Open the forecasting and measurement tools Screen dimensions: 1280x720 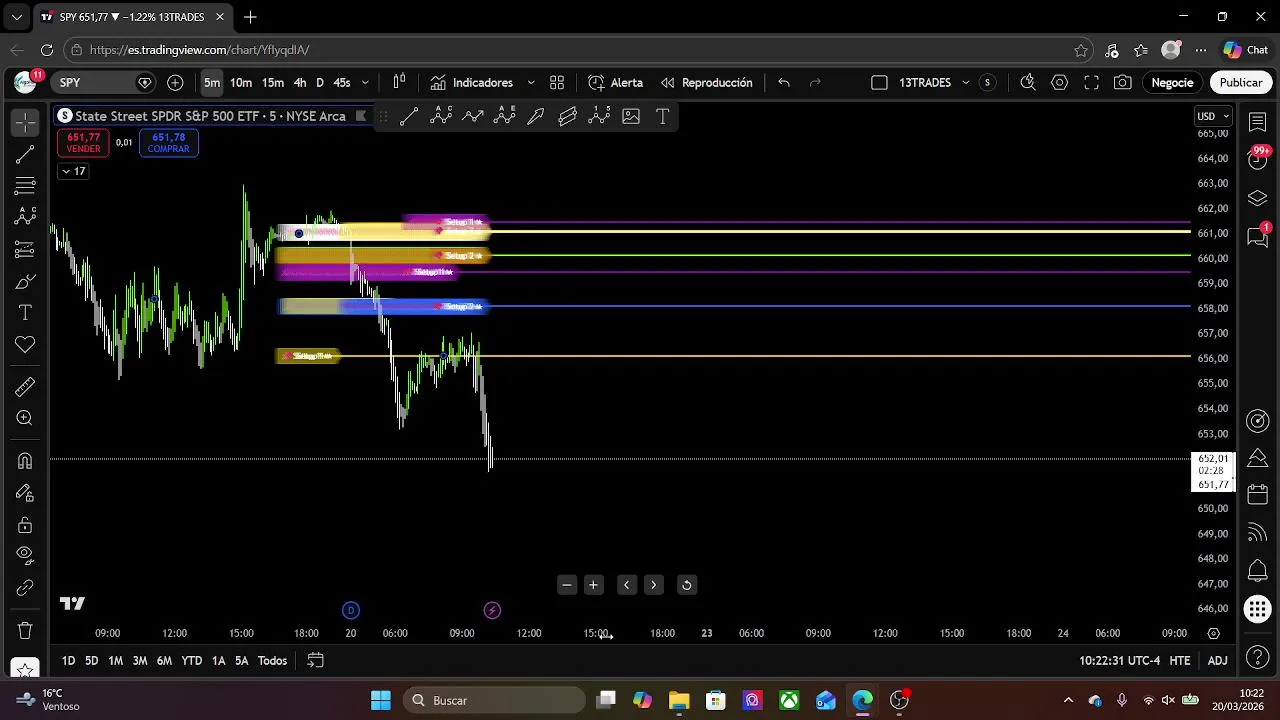25,249
